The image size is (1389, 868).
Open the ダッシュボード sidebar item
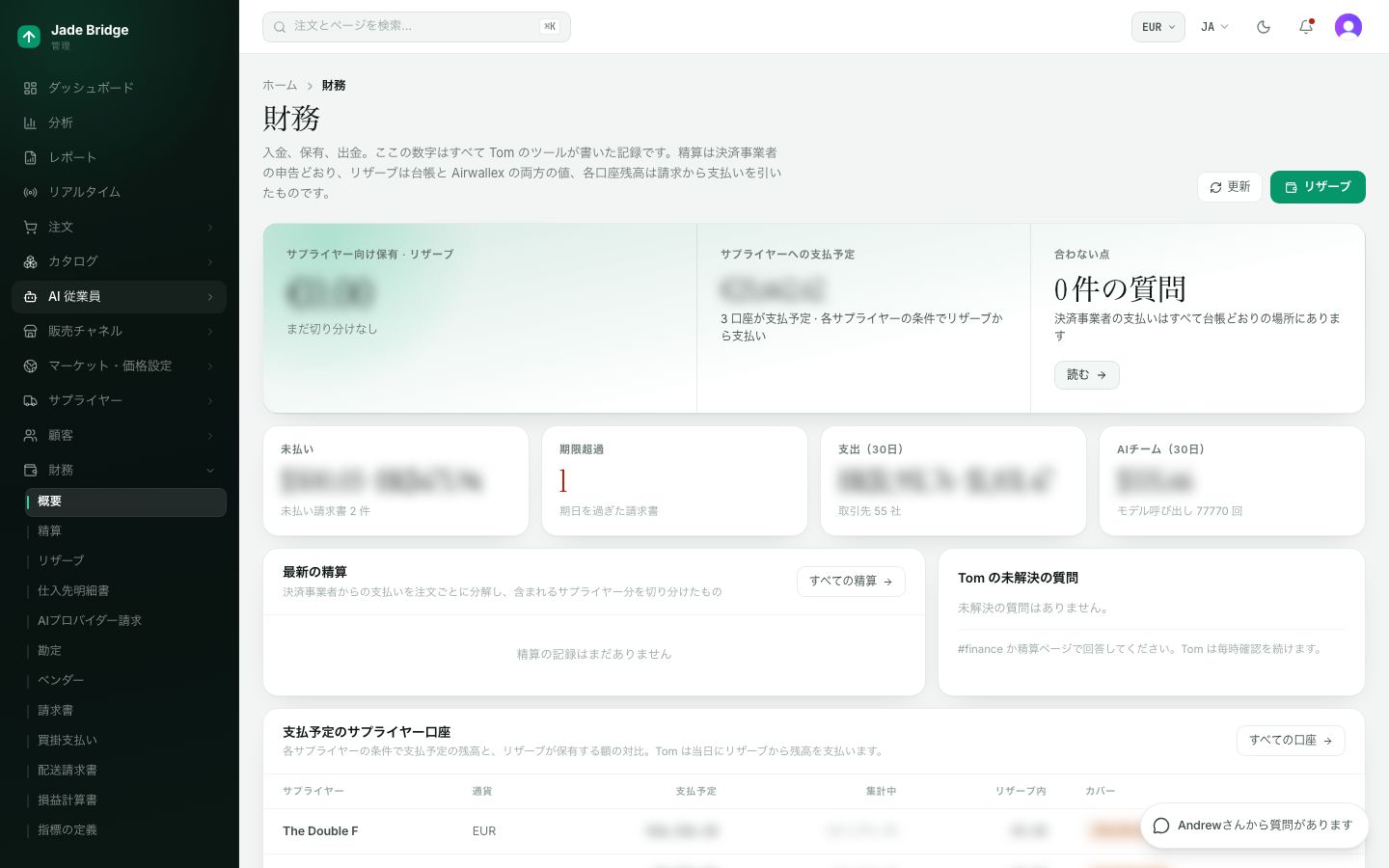pyautogui.click(x=119, y=88)
